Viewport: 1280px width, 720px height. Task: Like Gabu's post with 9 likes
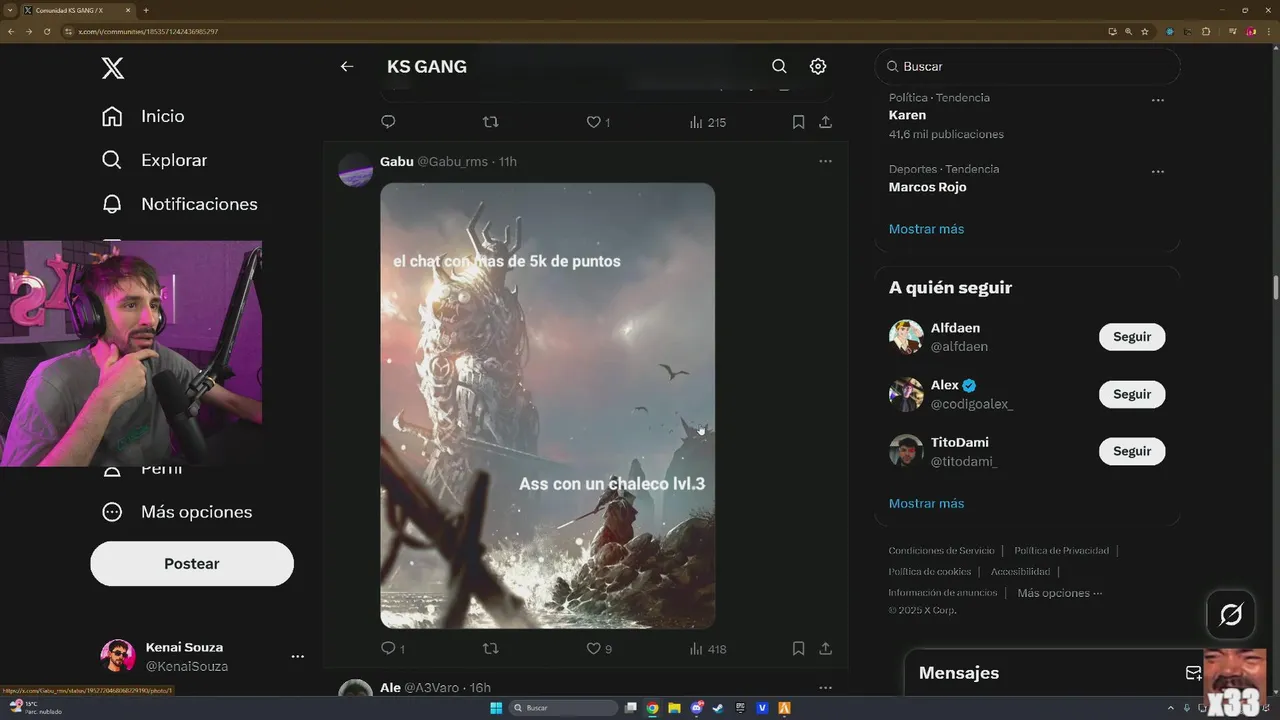click(x=598, y=648)
